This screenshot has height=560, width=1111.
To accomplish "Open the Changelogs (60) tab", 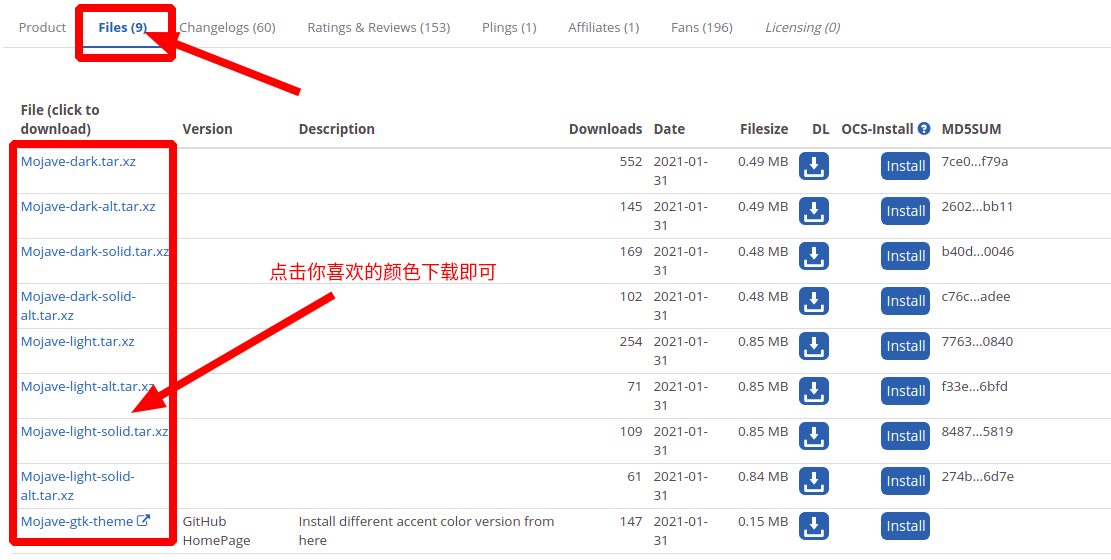I will click(x=227, y=28).
